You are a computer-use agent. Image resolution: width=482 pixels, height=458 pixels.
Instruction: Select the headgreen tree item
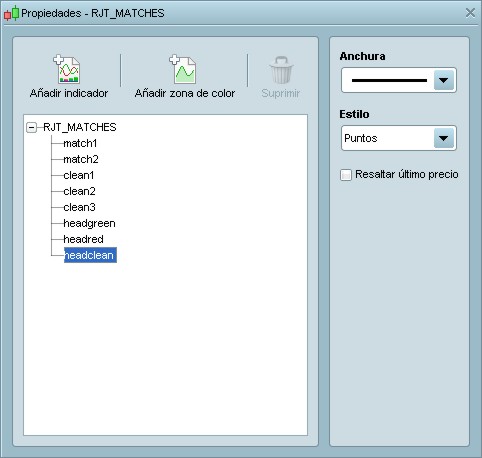click(89, 223)
